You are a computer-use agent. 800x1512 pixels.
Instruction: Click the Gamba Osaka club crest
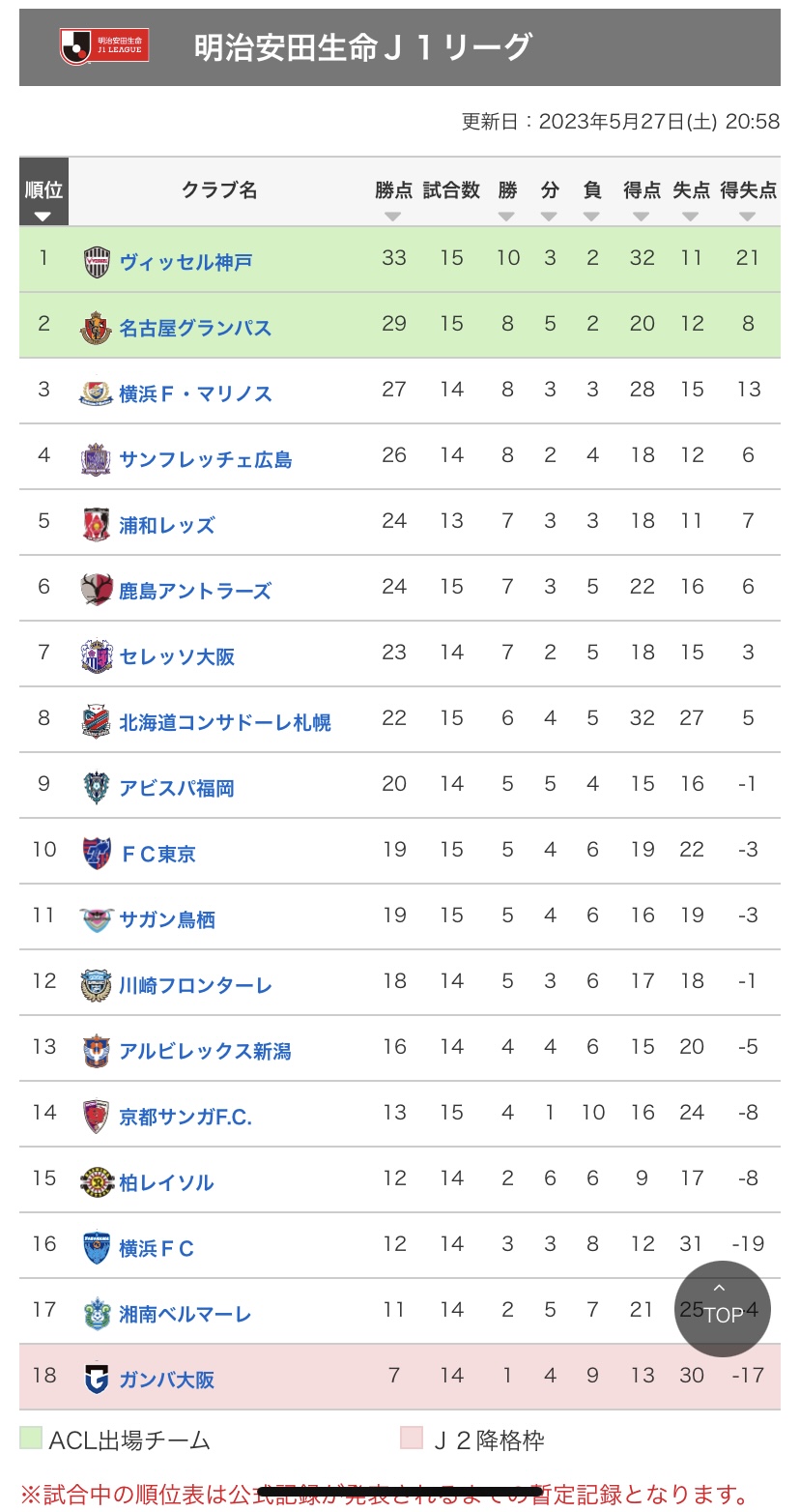click(97, 1379)
